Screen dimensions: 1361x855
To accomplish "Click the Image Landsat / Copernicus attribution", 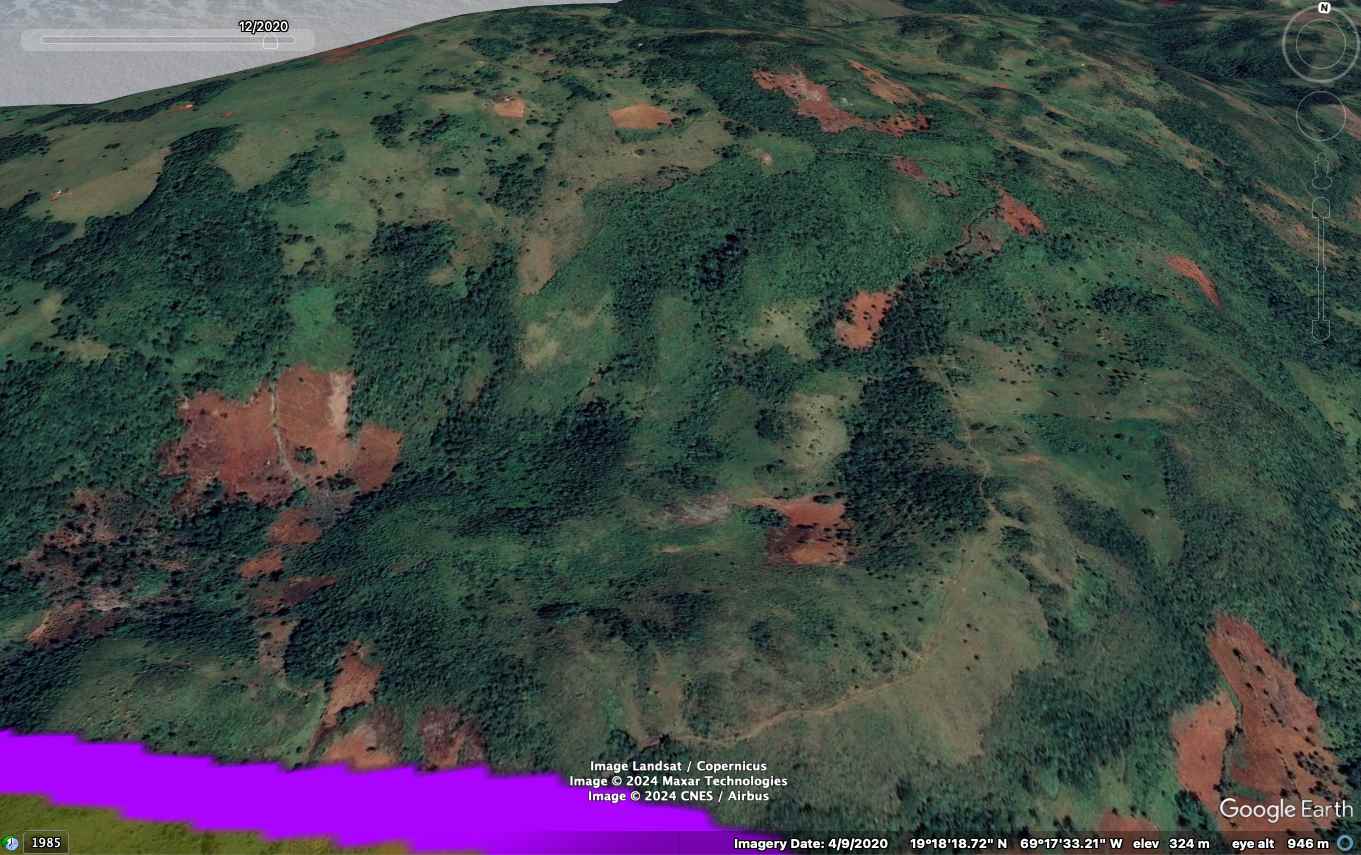I will 678,766.
